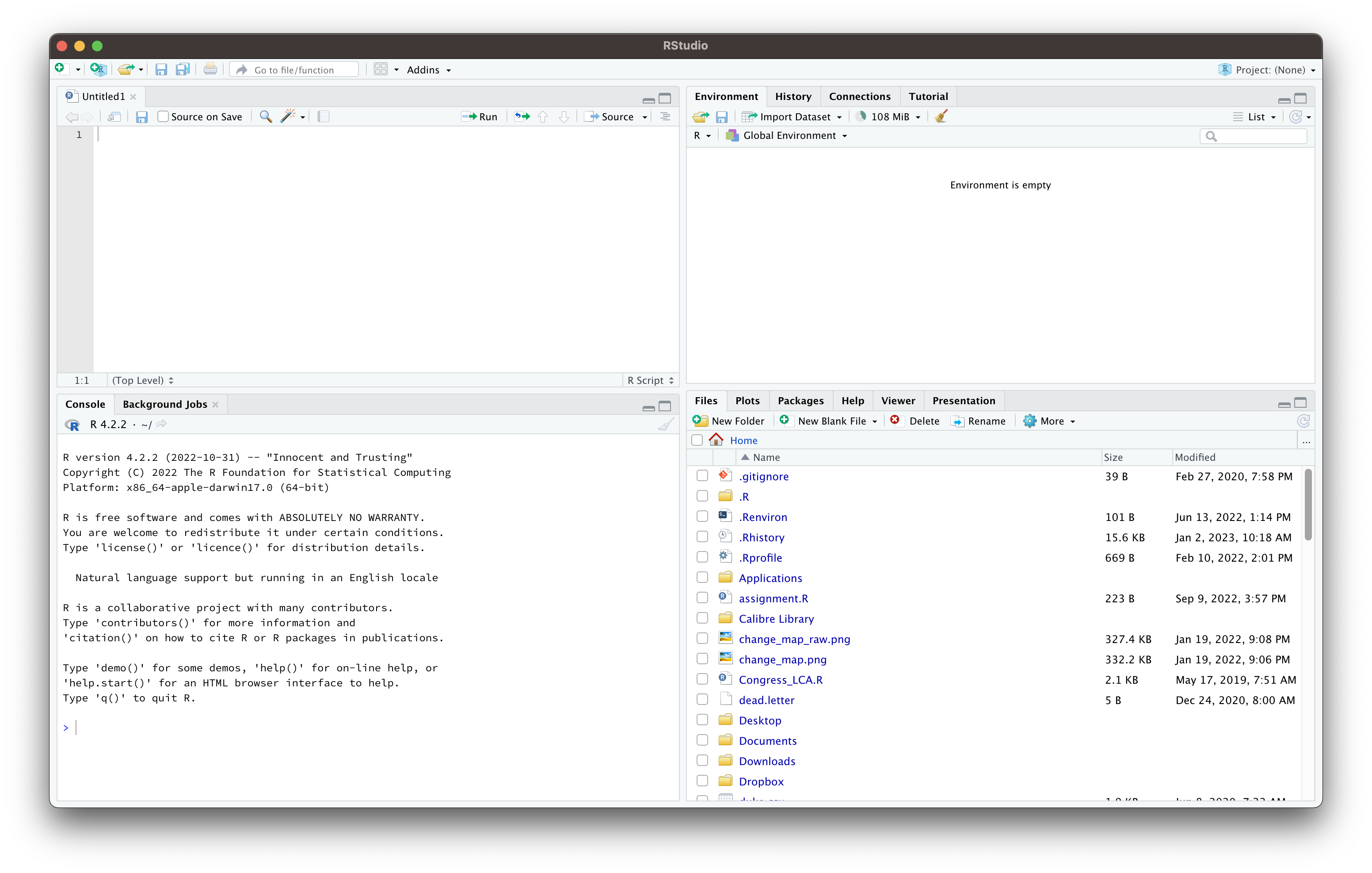This screenshot has width=1372, height=873.
Task: Click the environment search field
Action: pyautogui.click(x=1260, y=136)
